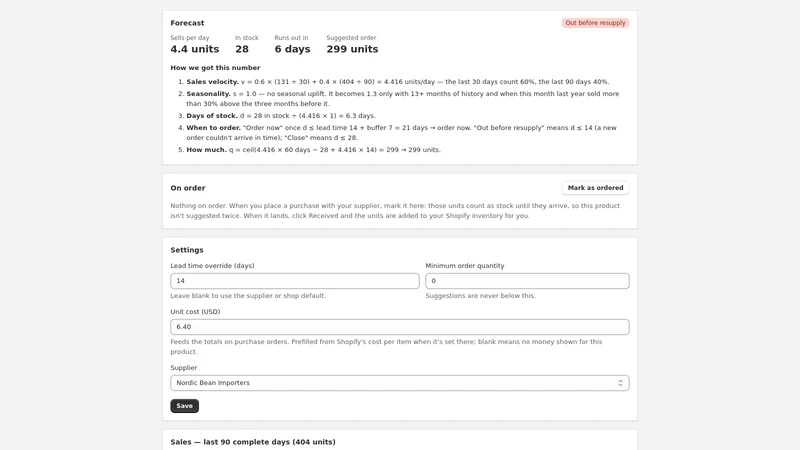This screenshot has width=800, height=450.
Task: Open the Supplier dropdown showing Nordic Bean Importers
Action: pyautogui.click(x=399, y=383)
